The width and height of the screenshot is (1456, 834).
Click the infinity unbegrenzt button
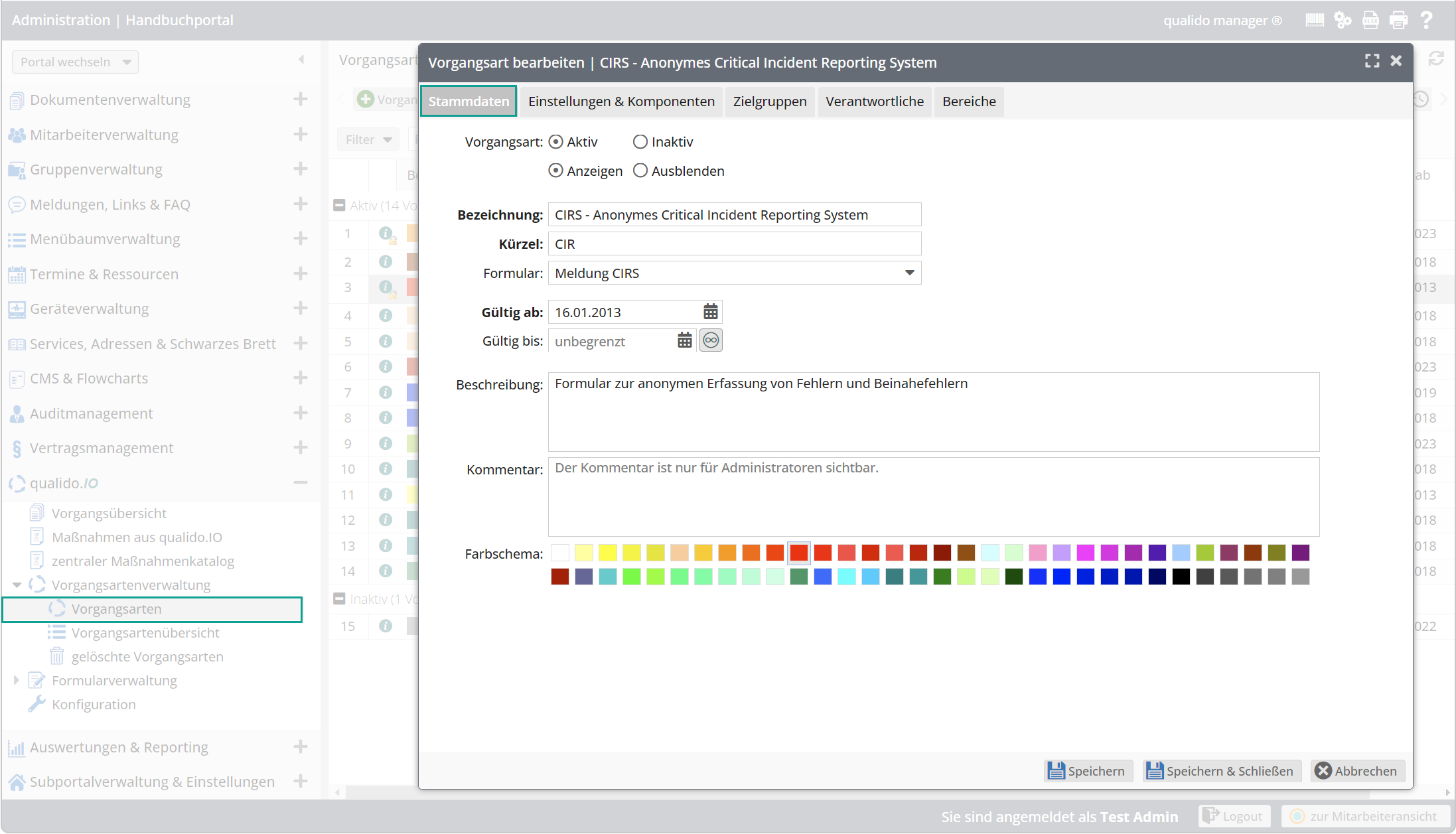711,340
